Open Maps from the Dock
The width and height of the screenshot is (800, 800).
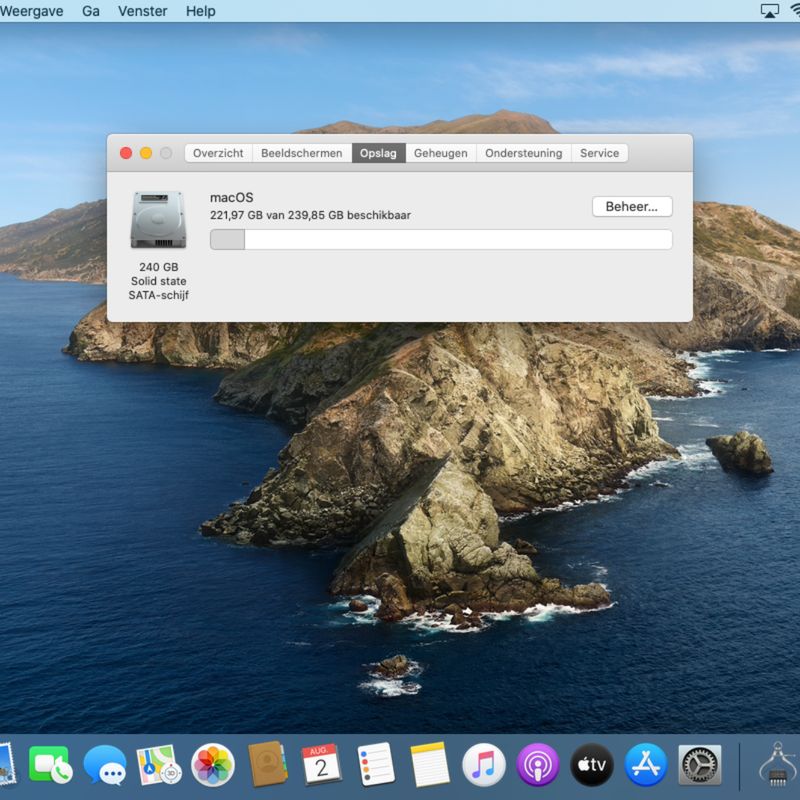coord(159,765)
